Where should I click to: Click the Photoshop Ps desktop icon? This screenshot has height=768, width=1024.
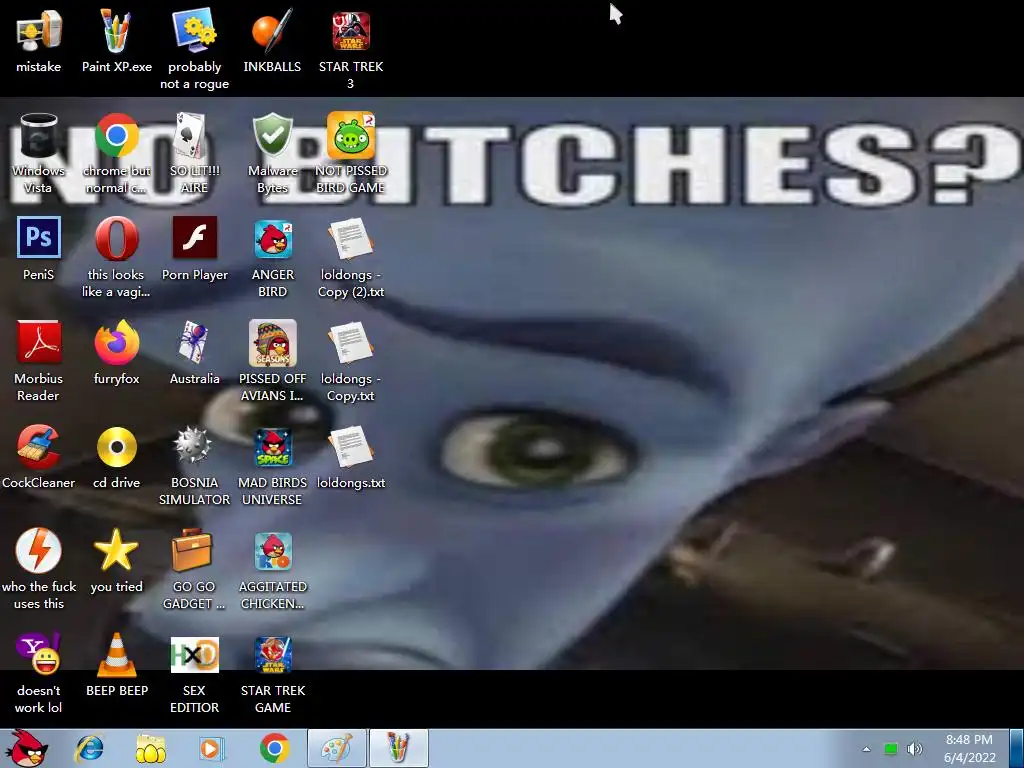39,238
